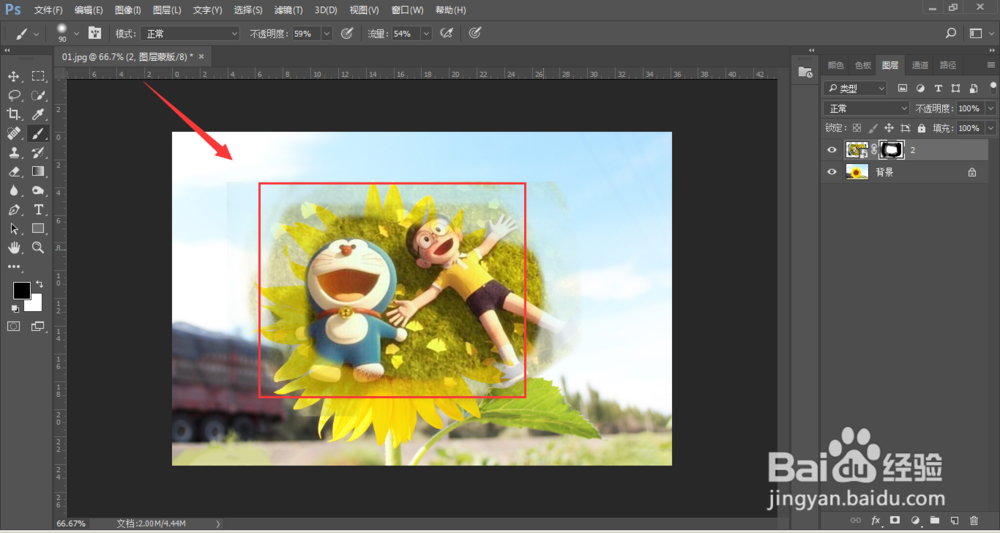1000x533 pixels.
Task: Open the layer filter 类型 dropdown
Action: [855, 89]
